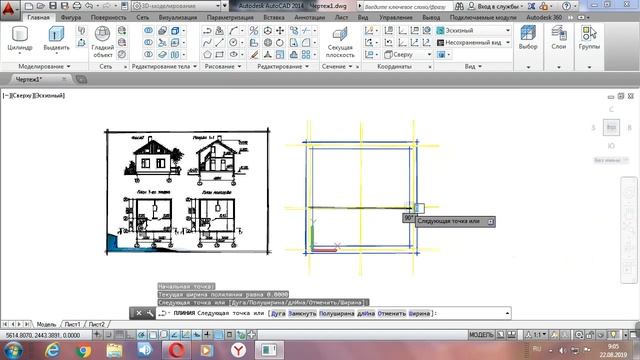
Task: Open Google Chrome from taskbar
Action: coord(83,350)
